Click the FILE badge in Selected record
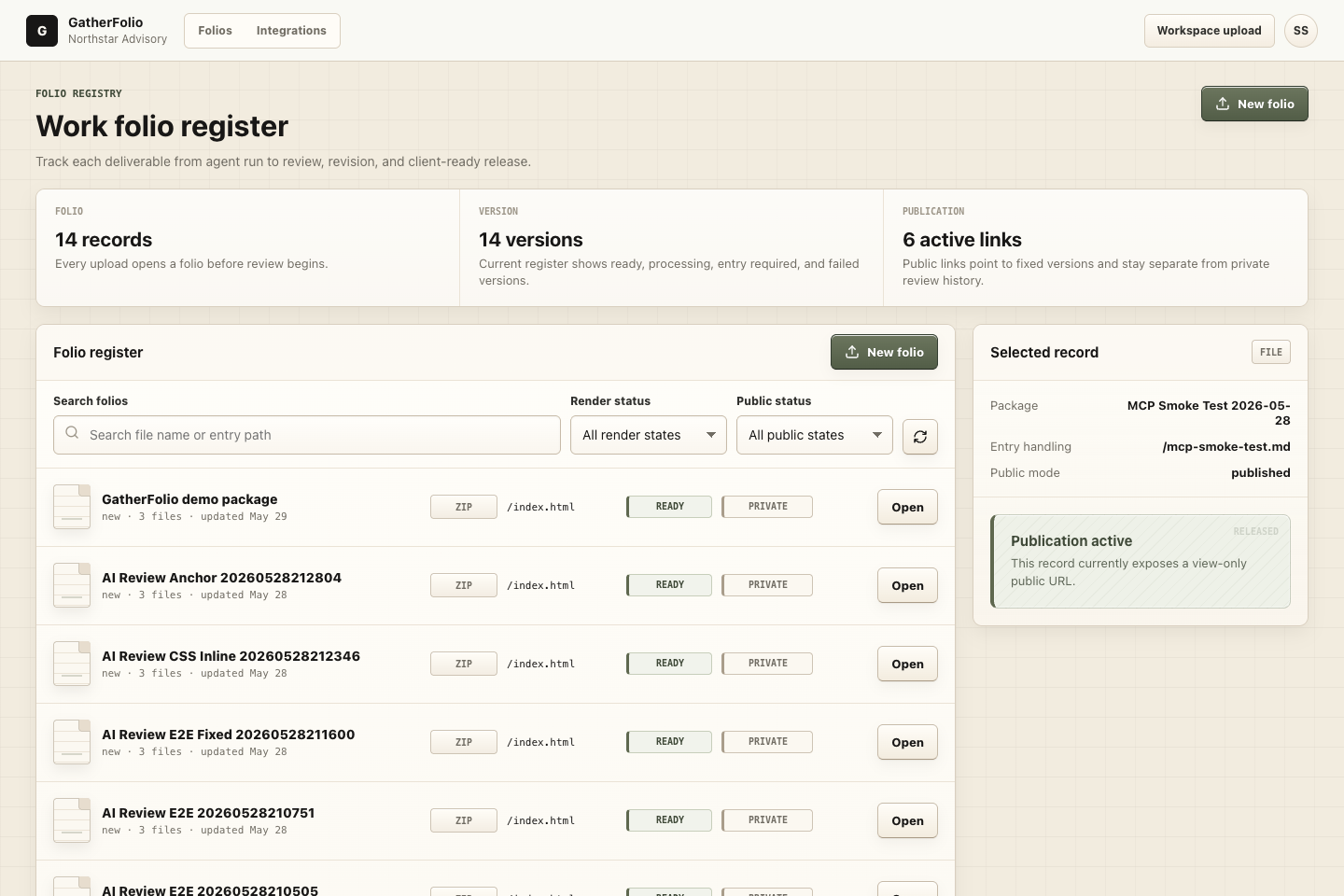Screen dimensions: 1344x896 1271,352
